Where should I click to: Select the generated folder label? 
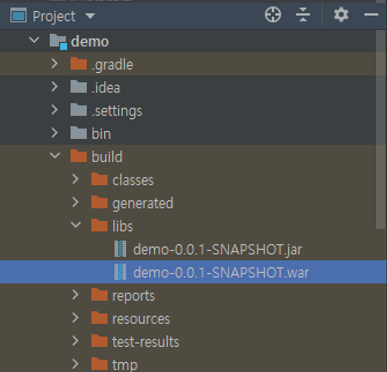click(x=143, y=204)
